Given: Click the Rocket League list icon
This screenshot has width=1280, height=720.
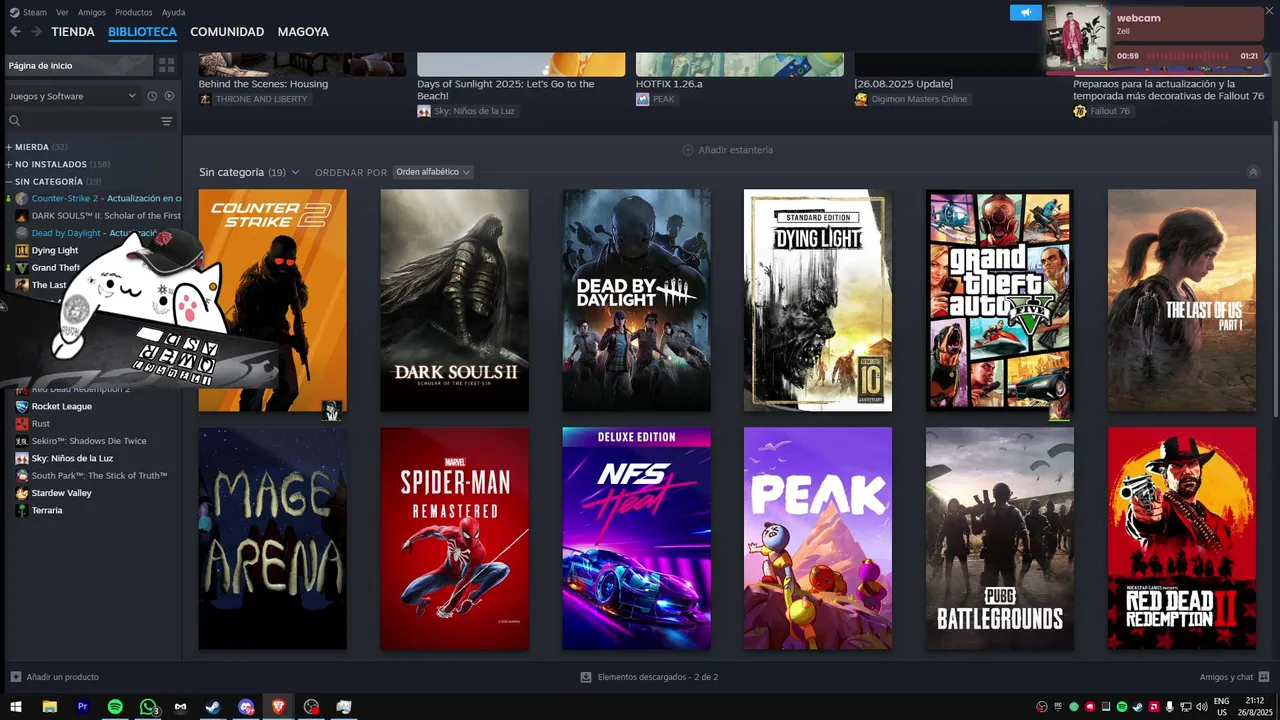Looking at the screenshot, I should (x=22, y=406).
